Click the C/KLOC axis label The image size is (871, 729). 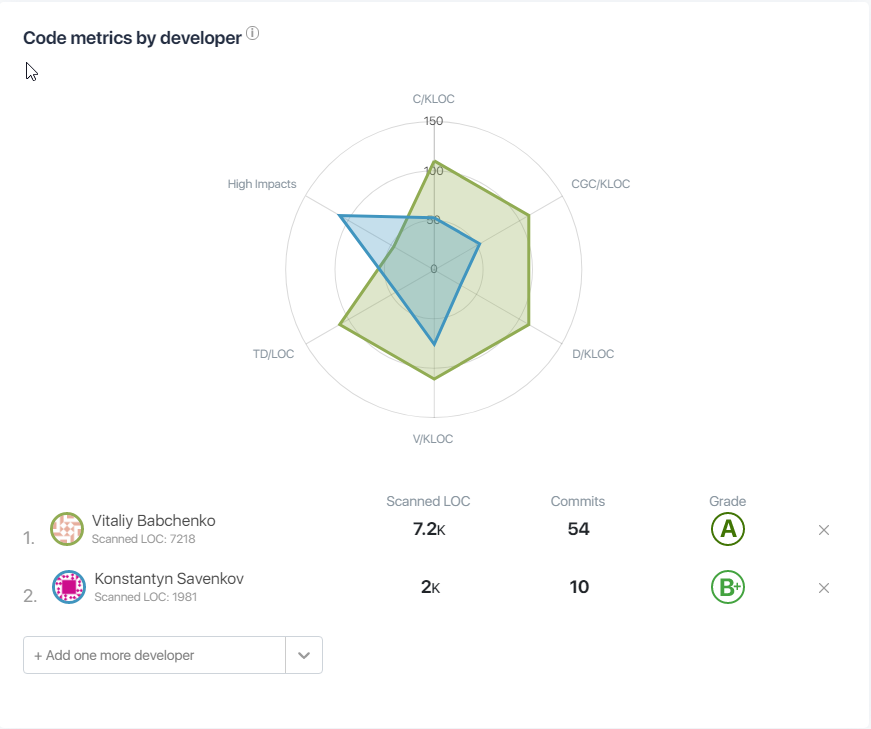coord(434,99)
